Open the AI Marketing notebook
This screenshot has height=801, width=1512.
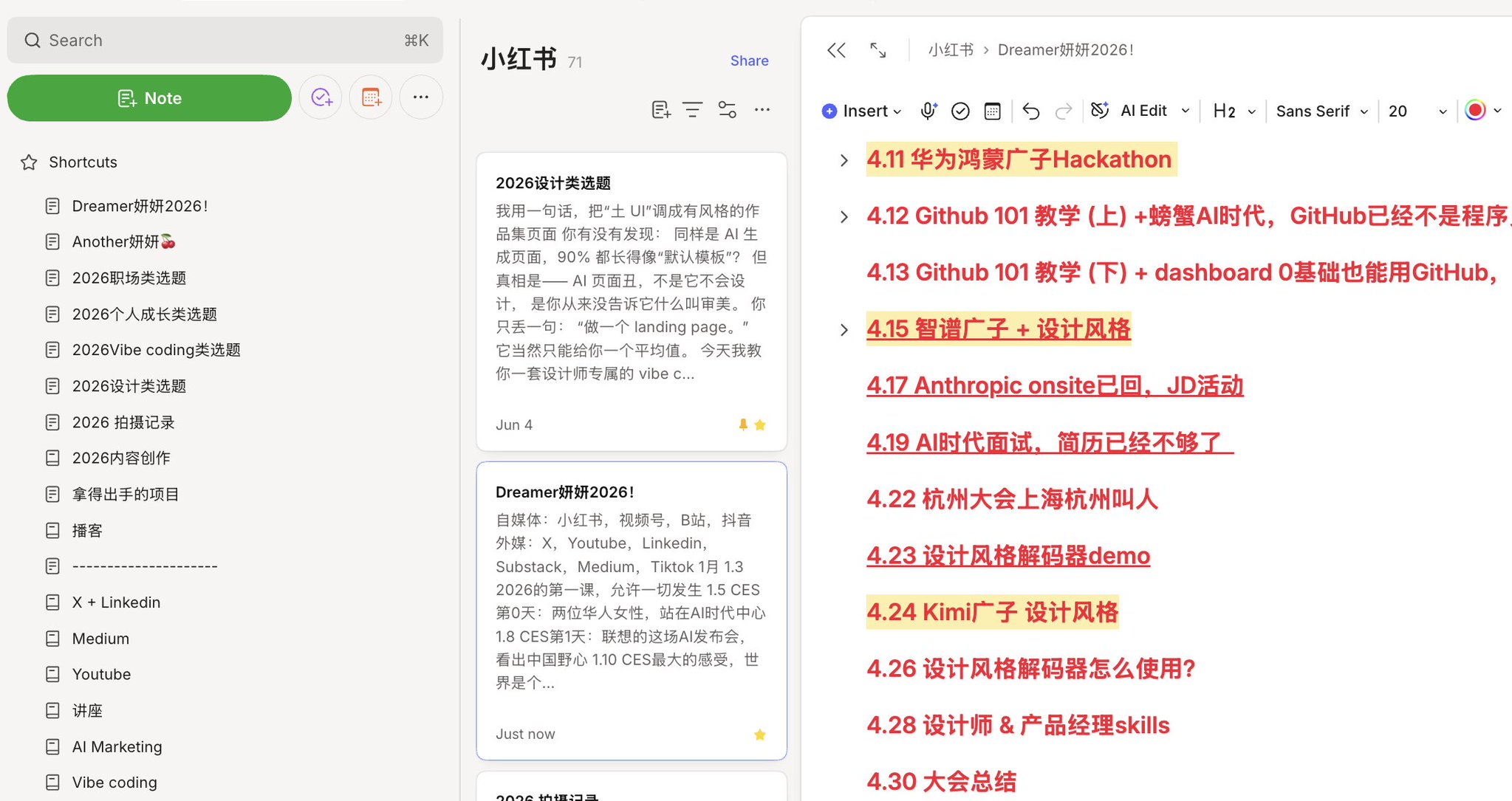tap(117, 746)
